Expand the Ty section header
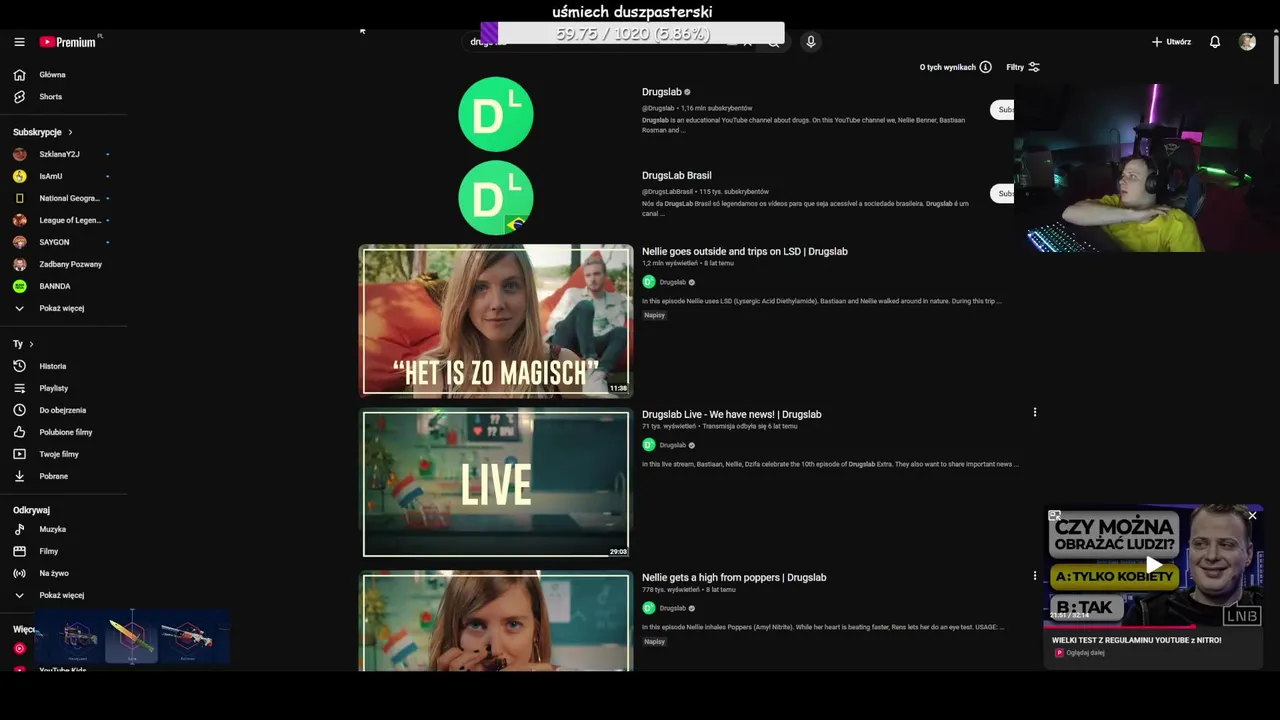The width and height of the screenshot is (1280, 720). (x=23, y=344)
